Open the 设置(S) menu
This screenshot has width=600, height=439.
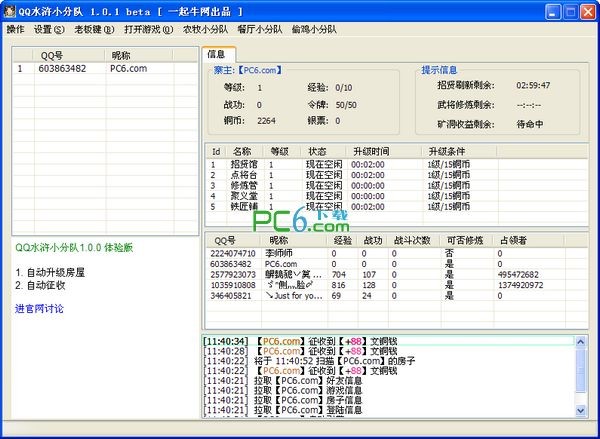coord(49,29)
